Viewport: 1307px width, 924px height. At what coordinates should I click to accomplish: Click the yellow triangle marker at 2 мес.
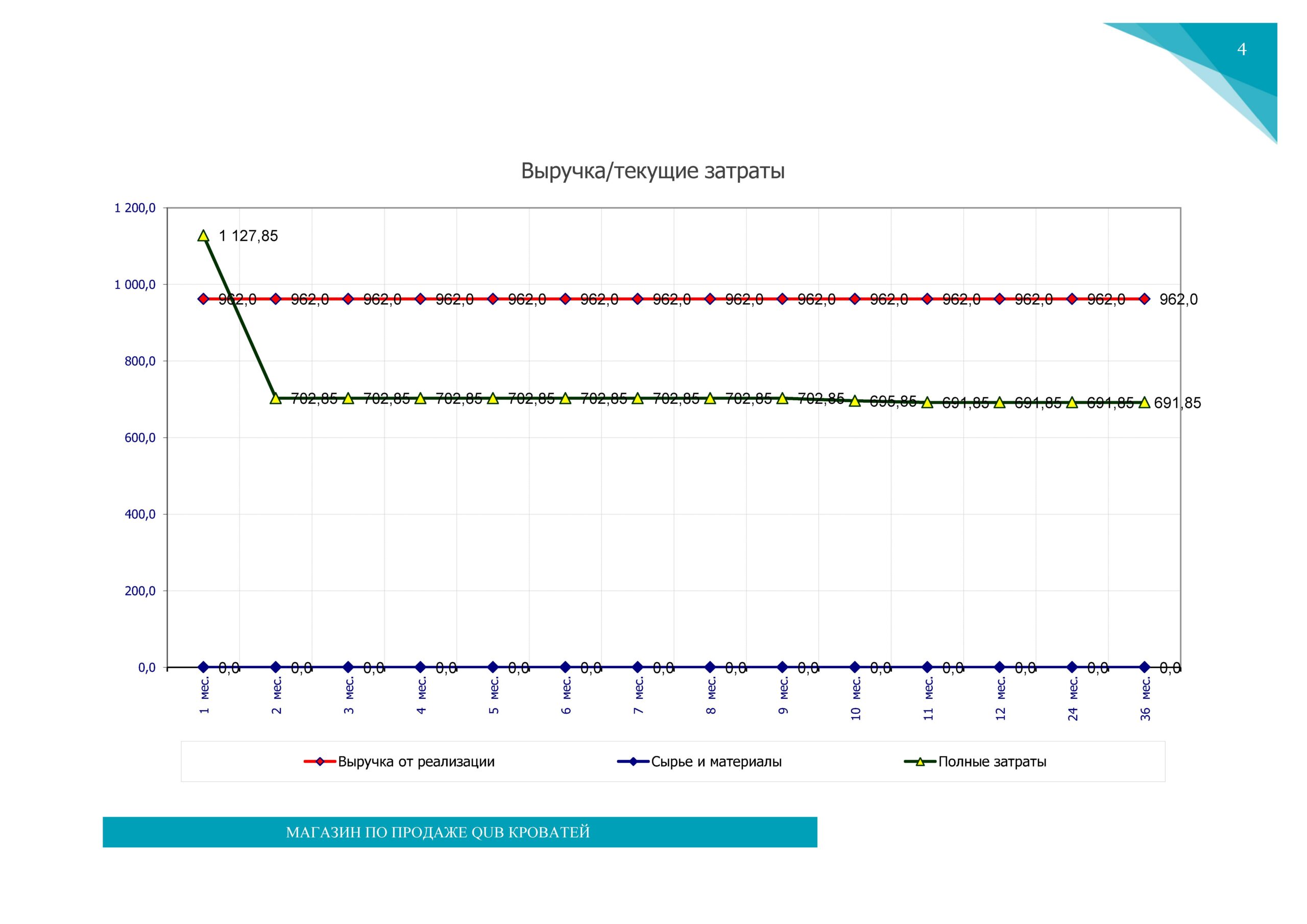click(x=276, y=399)
